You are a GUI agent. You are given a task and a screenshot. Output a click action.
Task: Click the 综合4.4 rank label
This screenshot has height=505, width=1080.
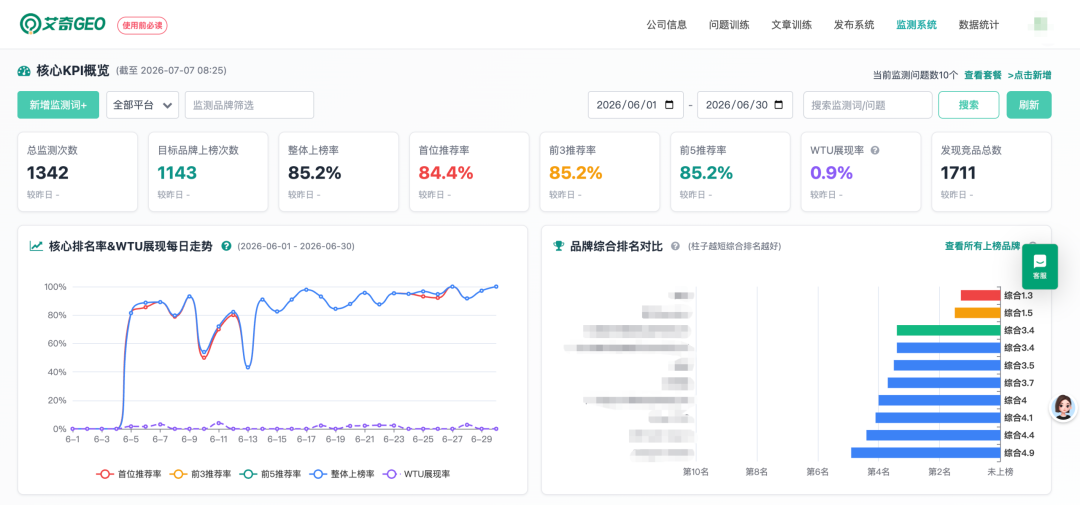(1019, 435)
